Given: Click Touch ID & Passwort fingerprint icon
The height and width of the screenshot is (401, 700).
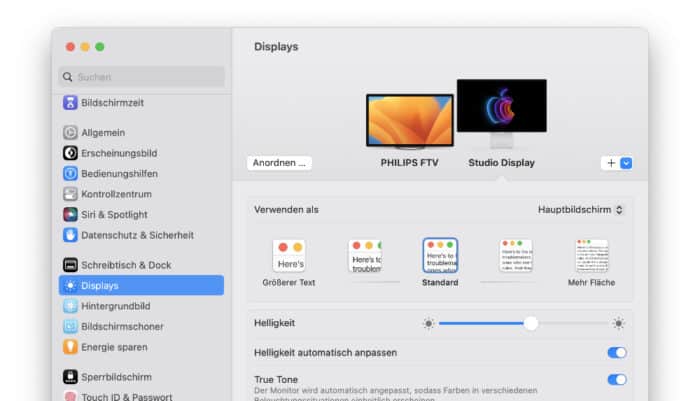Looking at the screenshot, I should [x=70, y=396].
